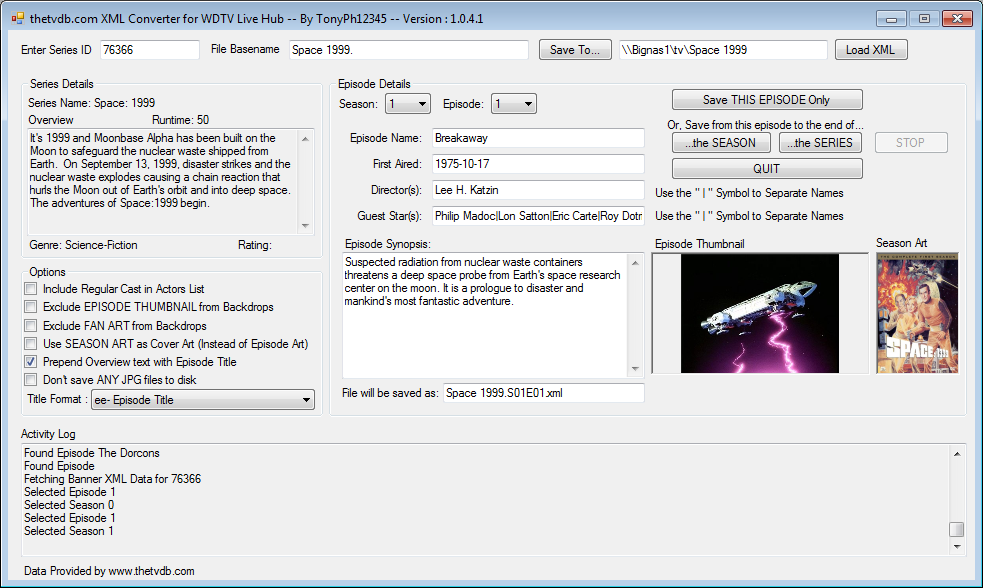The width and height of the screenshot is (983, 588).
Task: Click Activity Log scrollbar up arrow
Action: (957, 454)
